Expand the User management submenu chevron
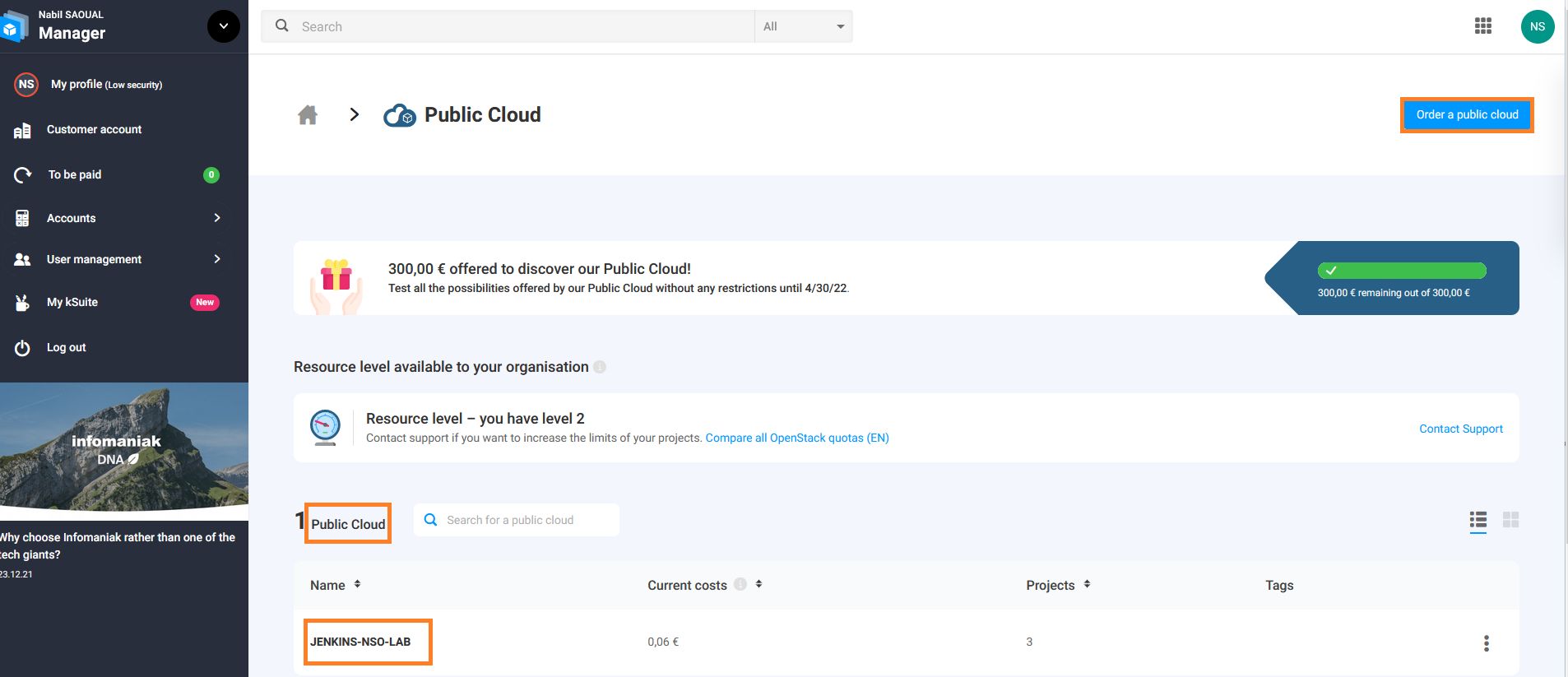The height and width of the screenshot is (677, 1568). (x=217, y=259)
